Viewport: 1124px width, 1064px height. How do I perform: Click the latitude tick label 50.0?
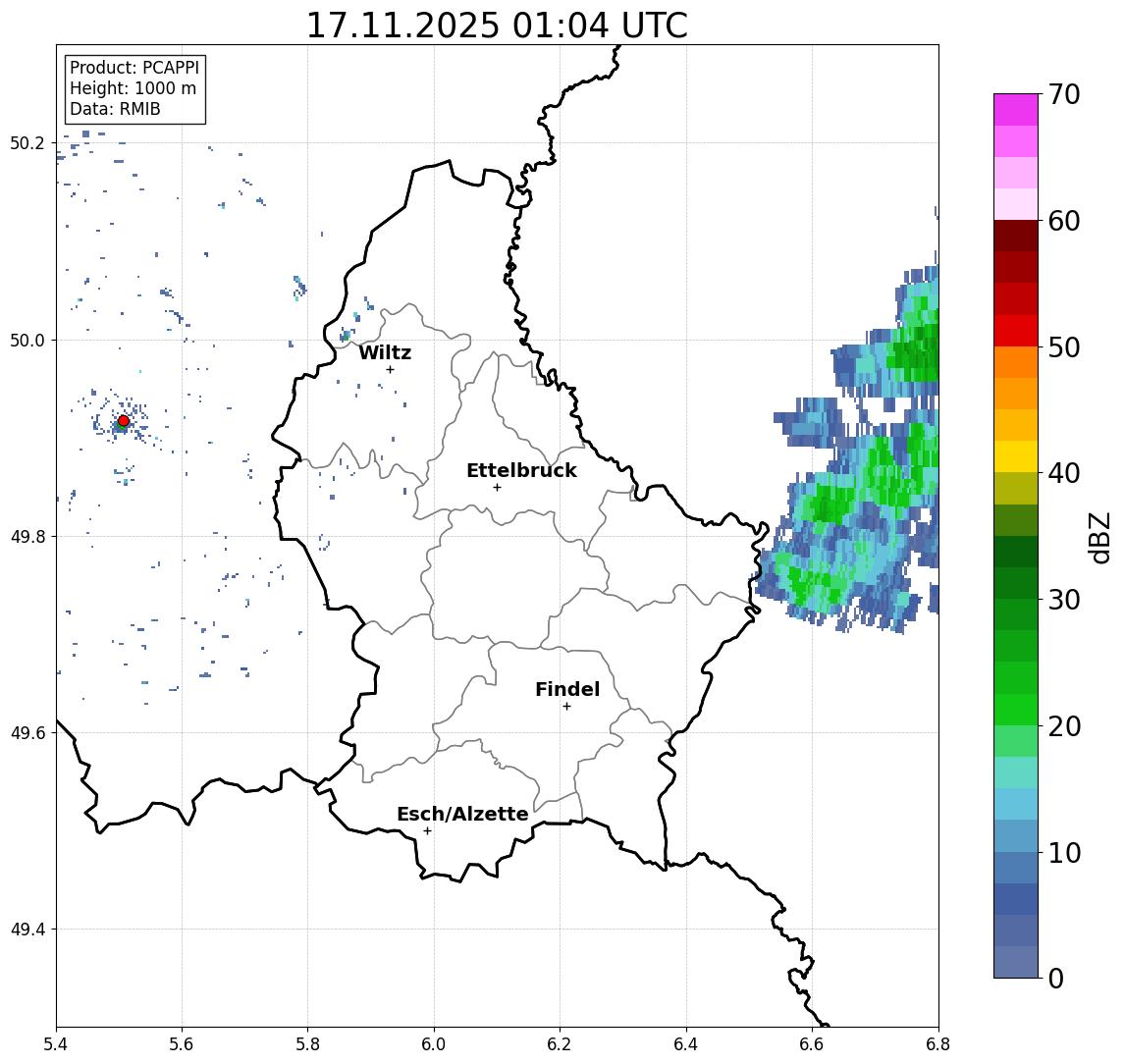(x=27, y=340)
